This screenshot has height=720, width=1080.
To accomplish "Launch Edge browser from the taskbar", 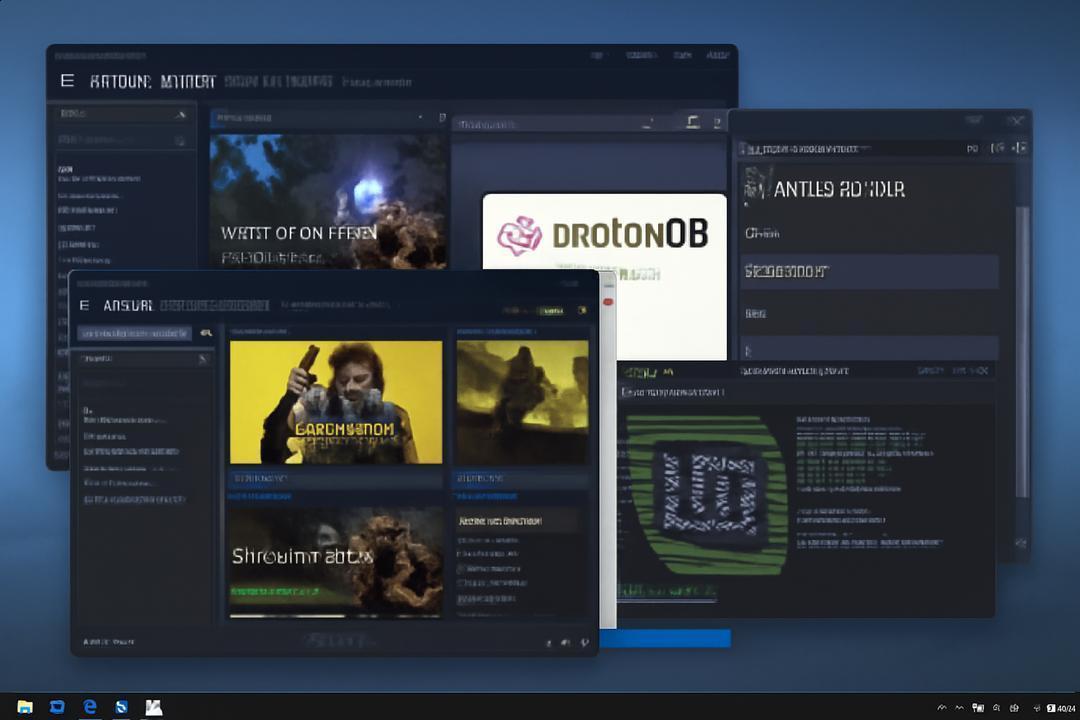I will point(90,707).
